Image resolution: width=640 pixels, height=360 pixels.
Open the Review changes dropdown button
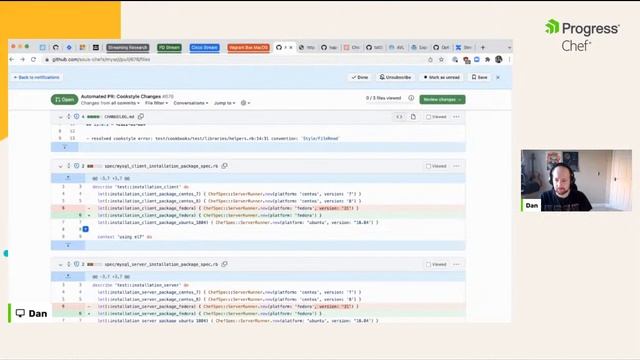pyautogui.click(x=442, y=100)
